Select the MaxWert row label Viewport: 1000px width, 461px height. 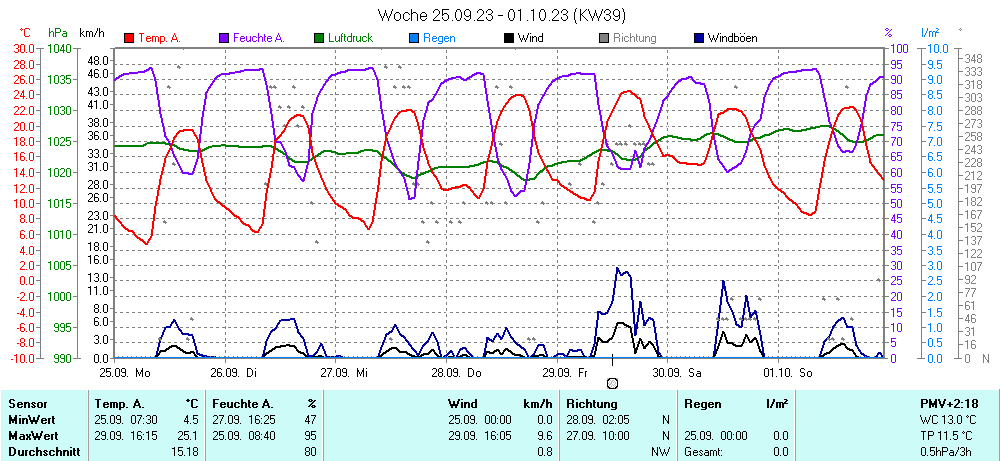tap(34, 436)
